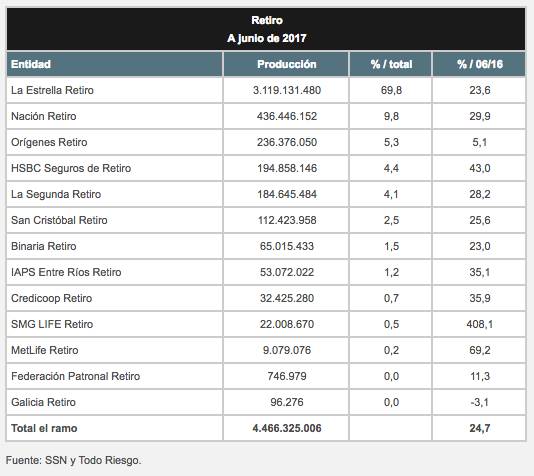Image resolution: width=534 pixels, height=476 pixels.
Task: Click the 43,0 variation cell
Action: coord(479,168)
